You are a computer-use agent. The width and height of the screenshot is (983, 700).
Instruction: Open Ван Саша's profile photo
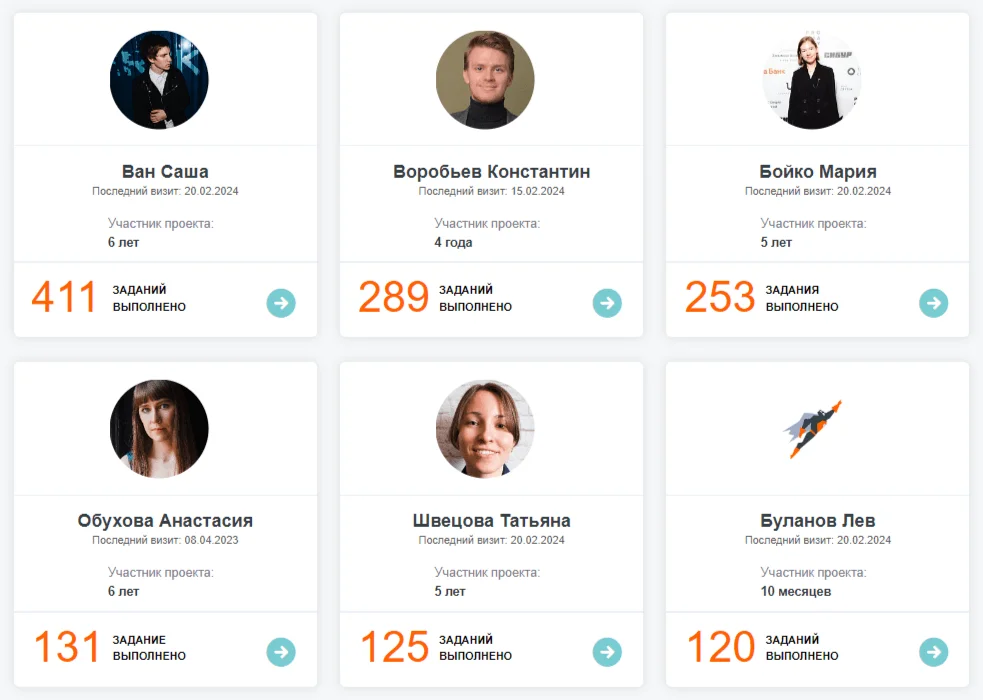click(x=159, y=80)
